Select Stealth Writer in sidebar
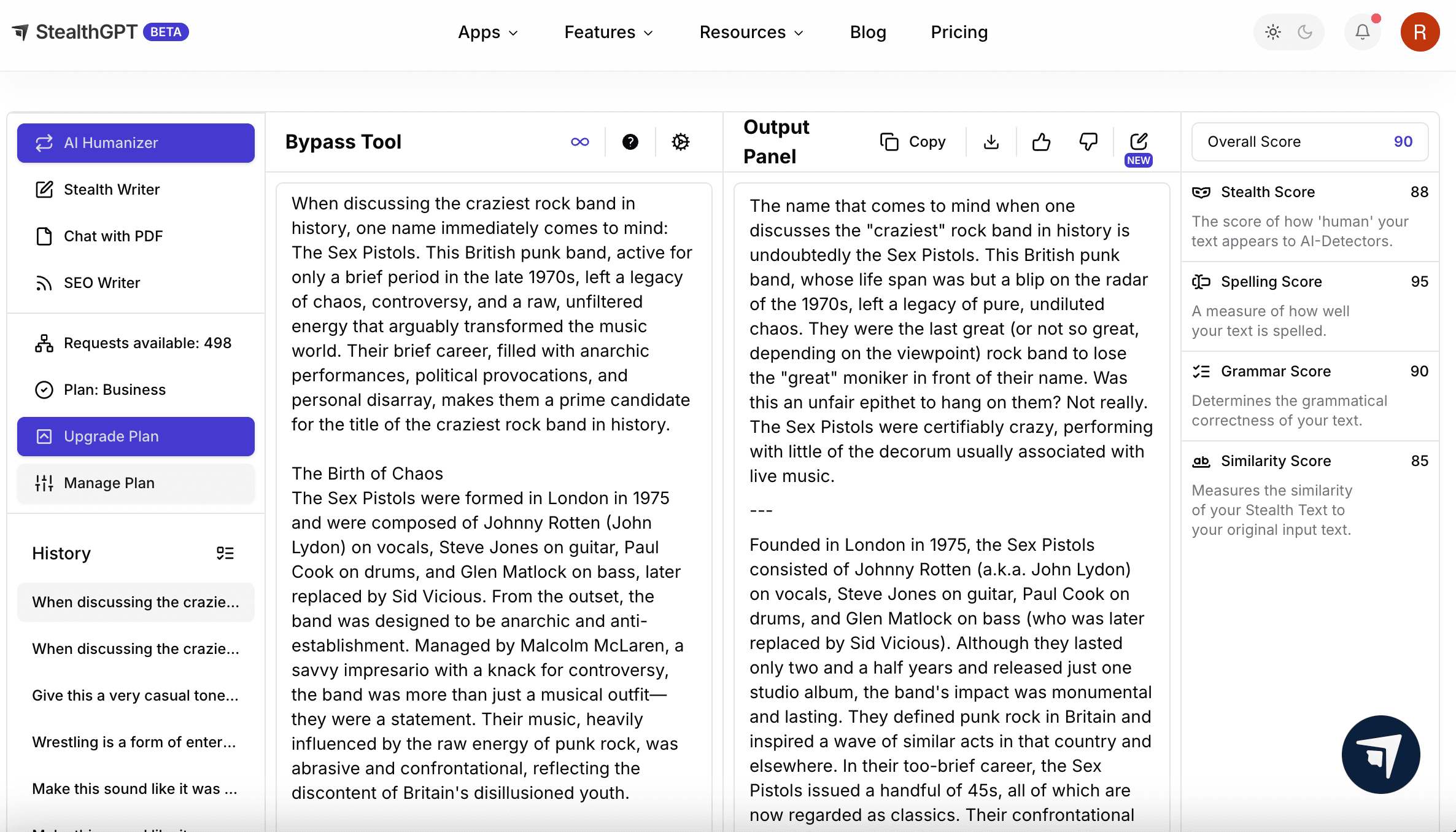The image size is (1456, 832). point(112,190)
